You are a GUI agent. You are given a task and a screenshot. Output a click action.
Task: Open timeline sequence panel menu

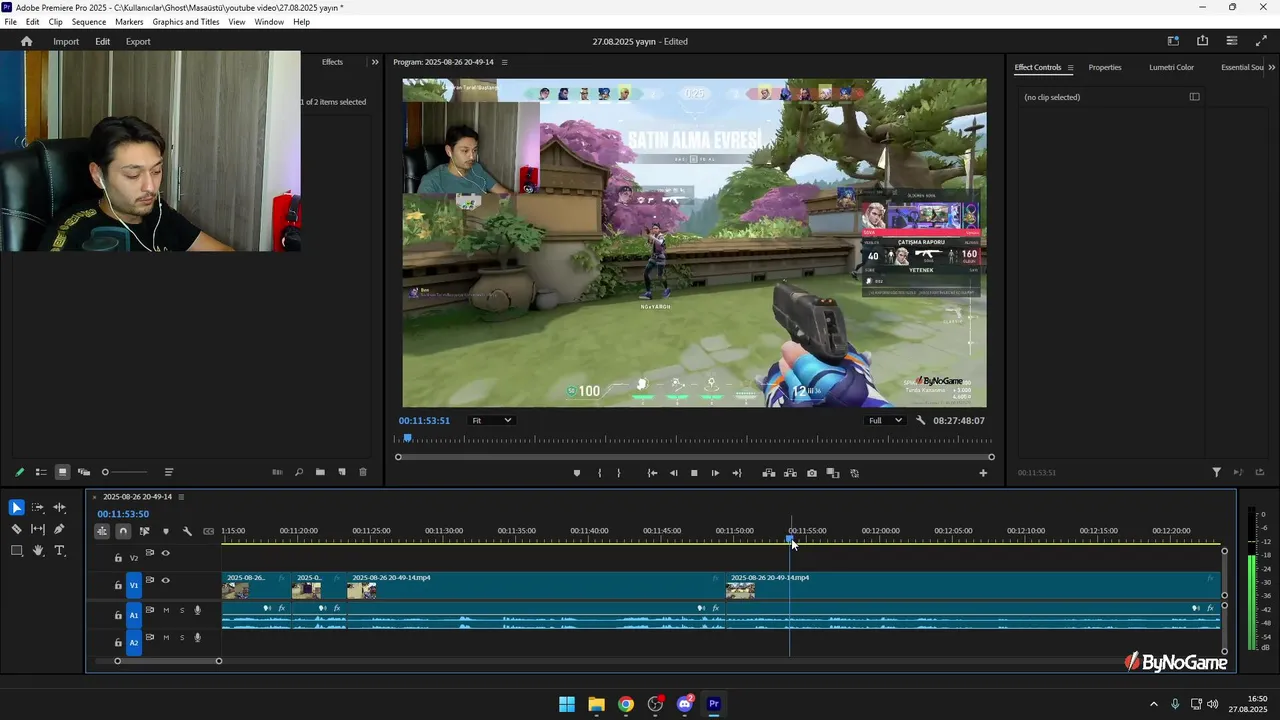(181, 497)
